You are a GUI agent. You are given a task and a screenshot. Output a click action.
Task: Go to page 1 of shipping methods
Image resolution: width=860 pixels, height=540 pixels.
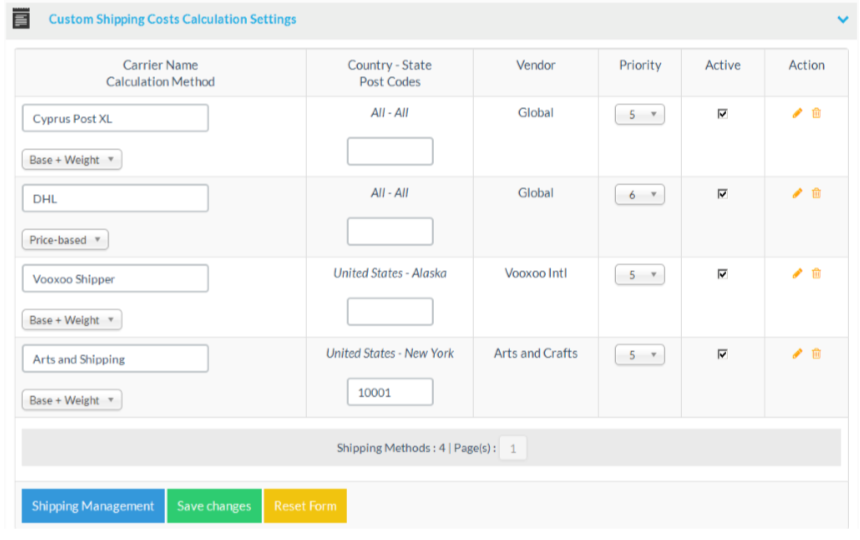(513, 449)
